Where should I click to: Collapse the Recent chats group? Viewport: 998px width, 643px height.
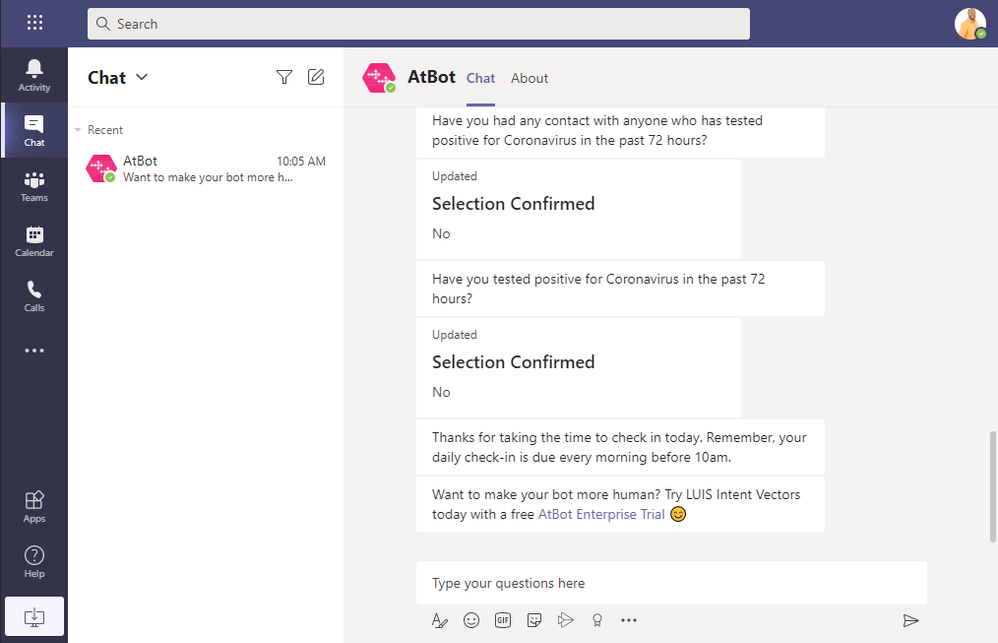point(78,130)
